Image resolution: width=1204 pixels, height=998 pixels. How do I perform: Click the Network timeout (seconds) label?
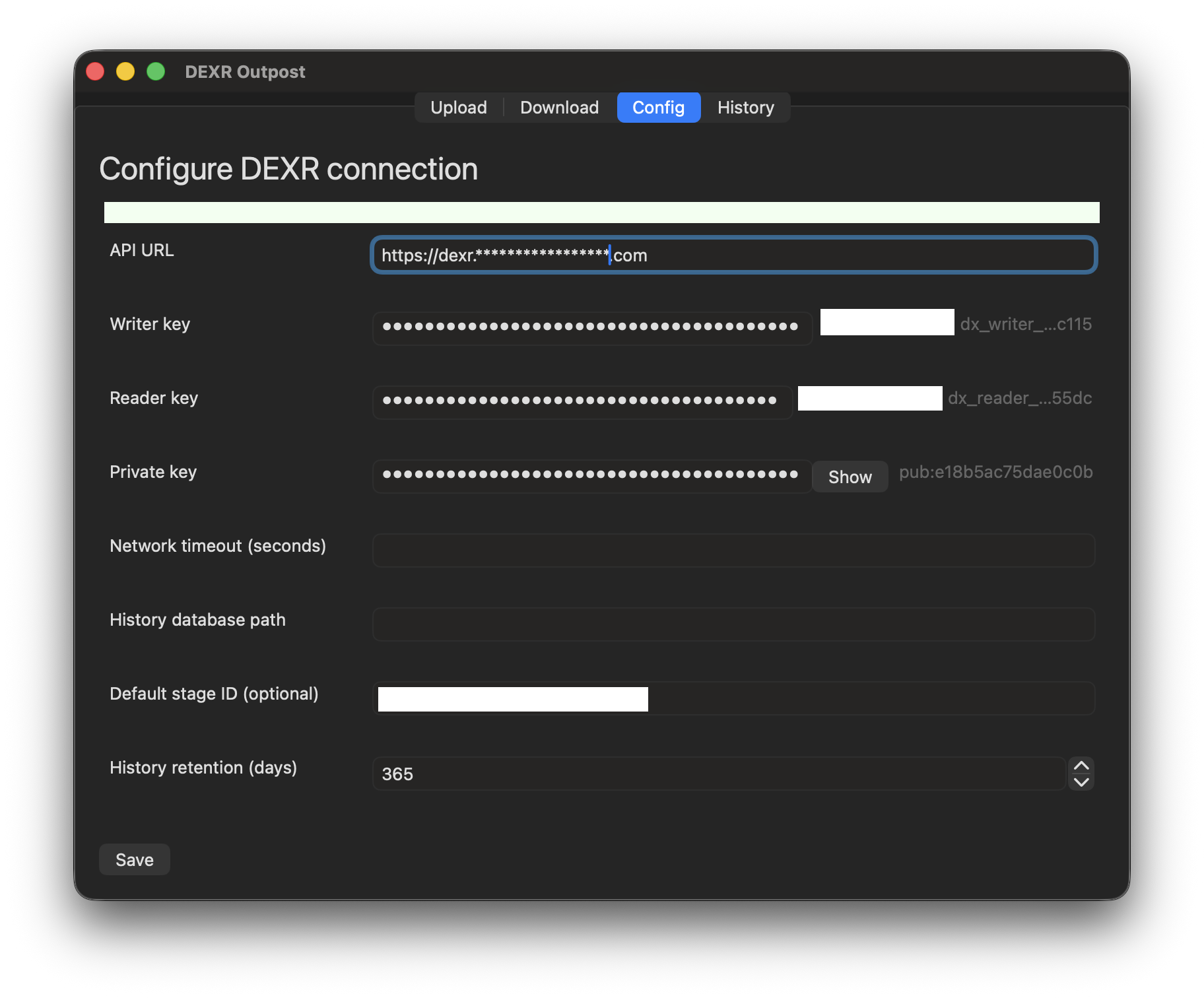218,546
